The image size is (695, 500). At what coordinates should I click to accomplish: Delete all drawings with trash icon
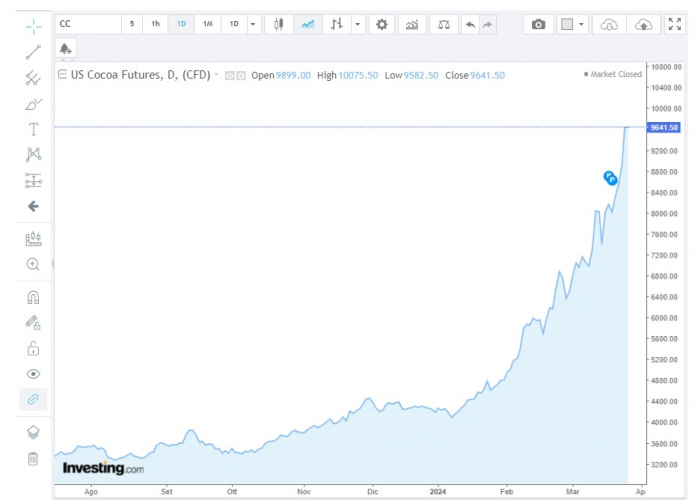pos(33,459)
